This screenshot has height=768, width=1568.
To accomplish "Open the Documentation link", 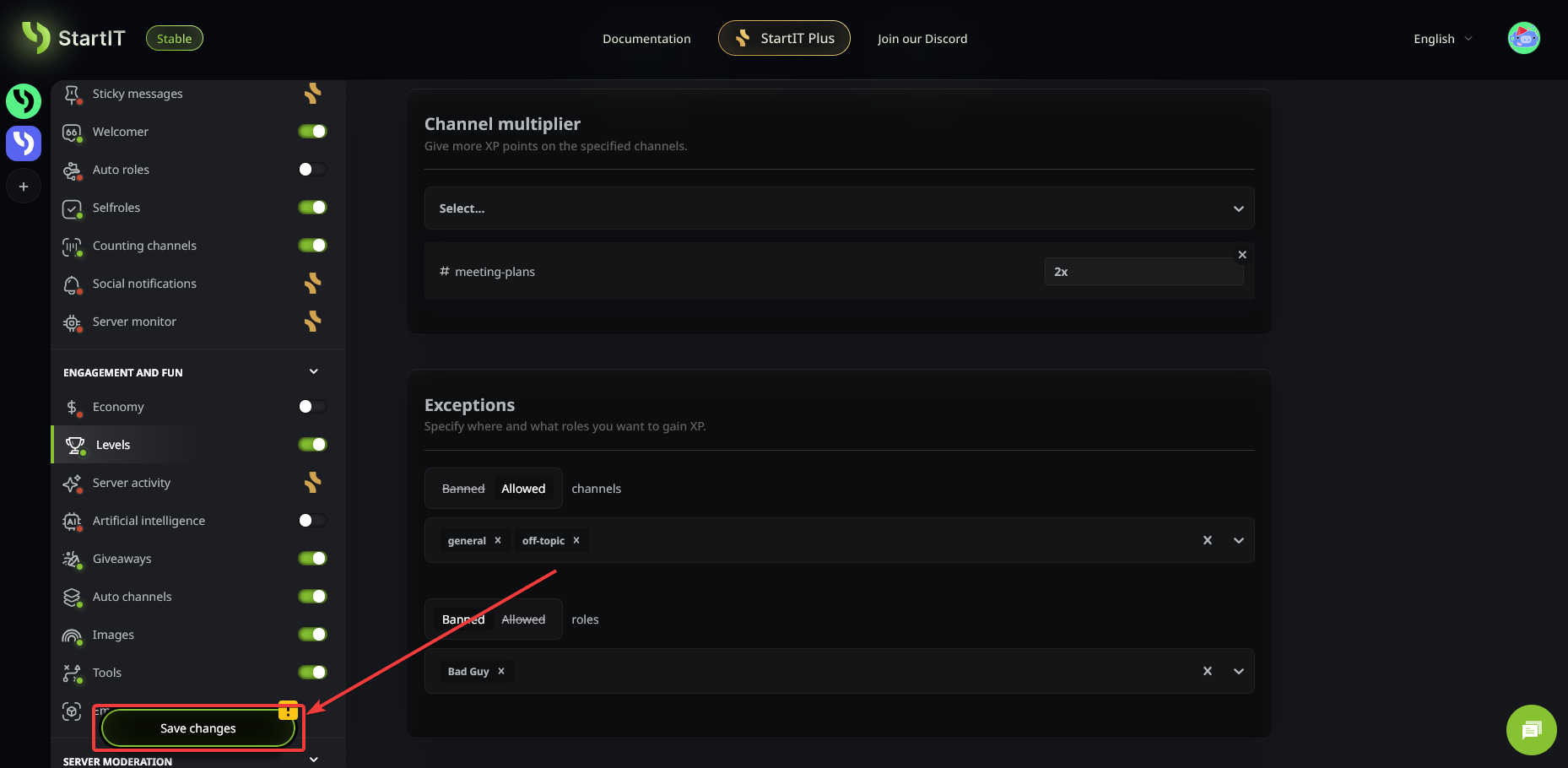I will coord(646,39).
